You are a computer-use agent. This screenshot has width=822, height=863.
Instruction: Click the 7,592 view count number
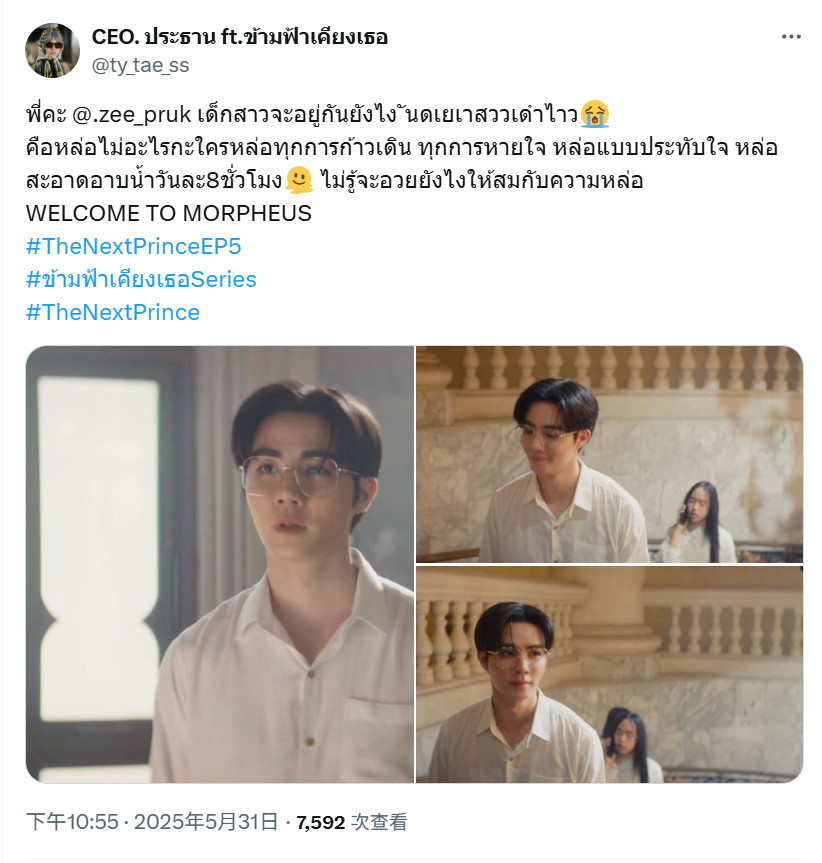pos(321,822)
